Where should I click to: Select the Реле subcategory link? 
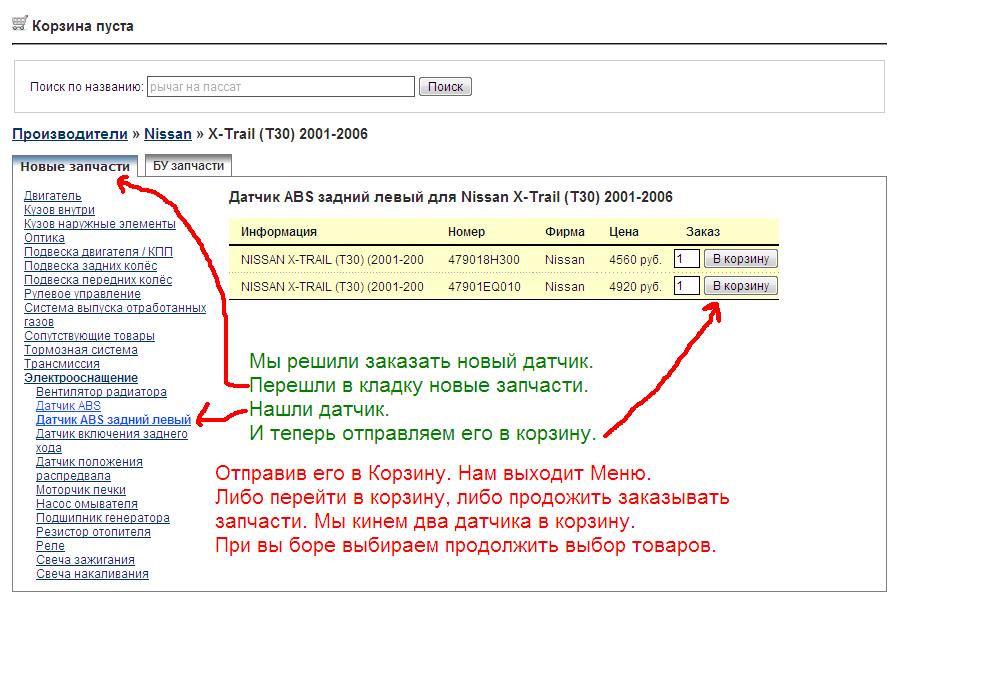coord(51,545)
